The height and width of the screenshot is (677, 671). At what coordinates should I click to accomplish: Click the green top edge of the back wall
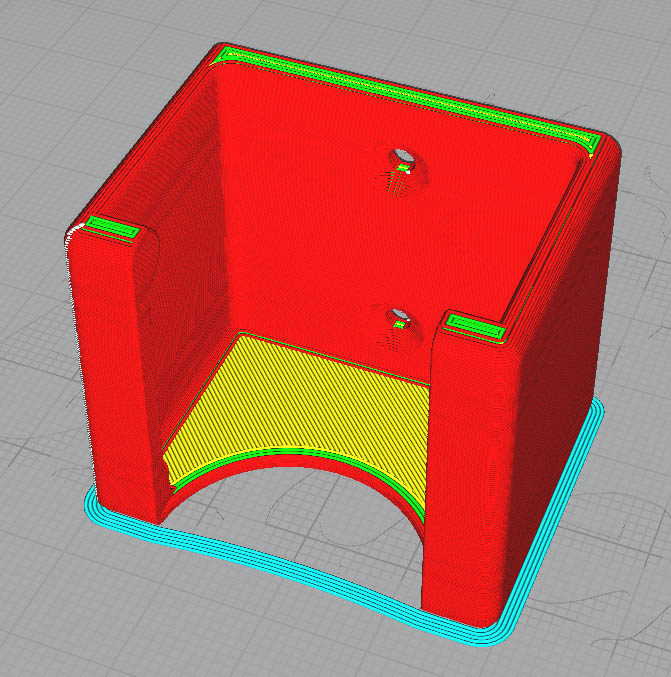click(408, 97)
